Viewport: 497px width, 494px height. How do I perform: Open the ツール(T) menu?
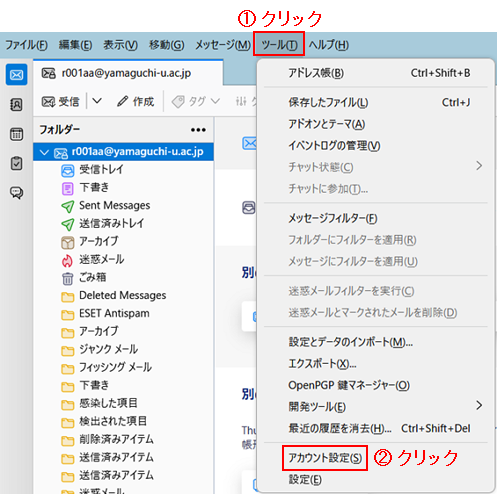(279, 45)
